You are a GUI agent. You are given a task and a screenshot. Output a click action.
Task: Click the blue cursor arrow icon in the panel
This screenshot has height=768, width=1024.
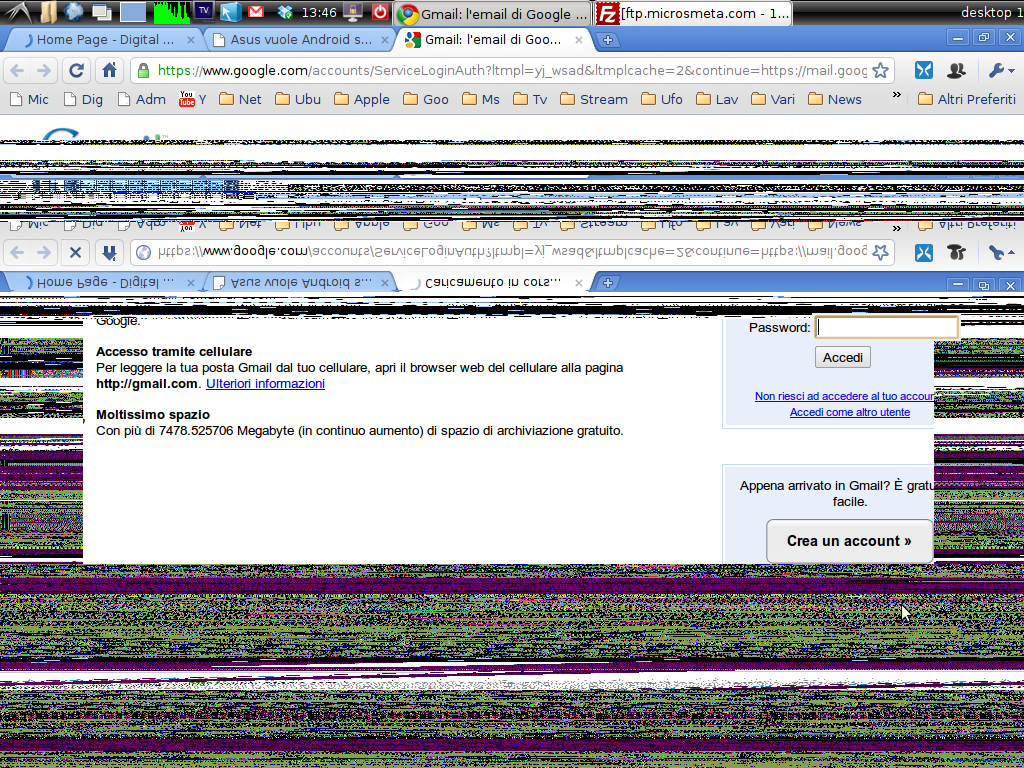(x=230, y=12)
